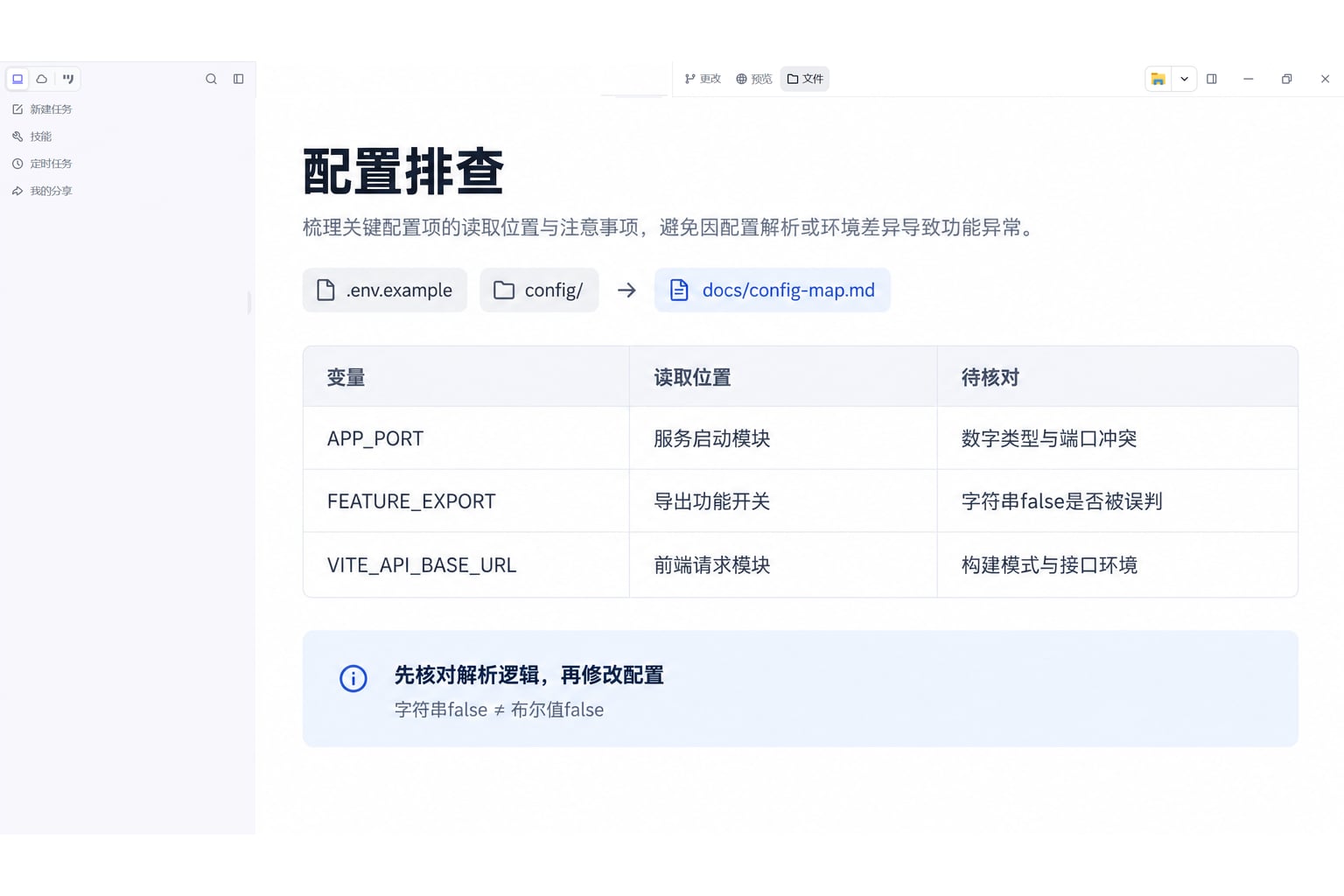
Task: Minimize the application window
Action: click(1249, 79)
